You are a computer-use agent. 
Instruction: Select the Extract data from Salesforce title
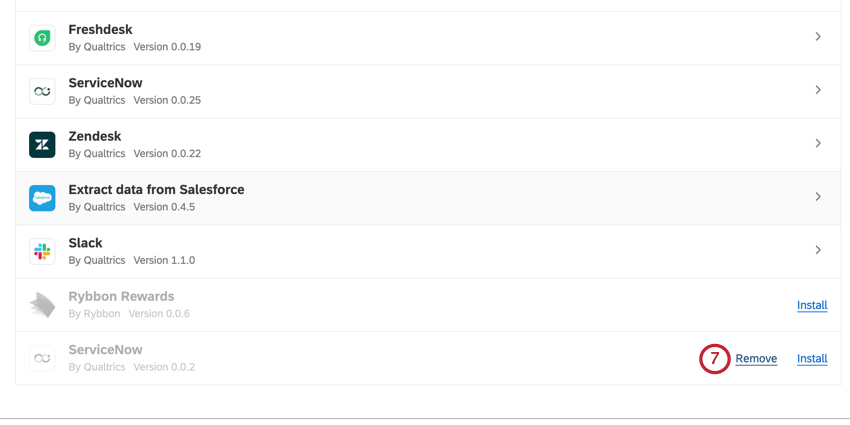(x=156, y=190)
